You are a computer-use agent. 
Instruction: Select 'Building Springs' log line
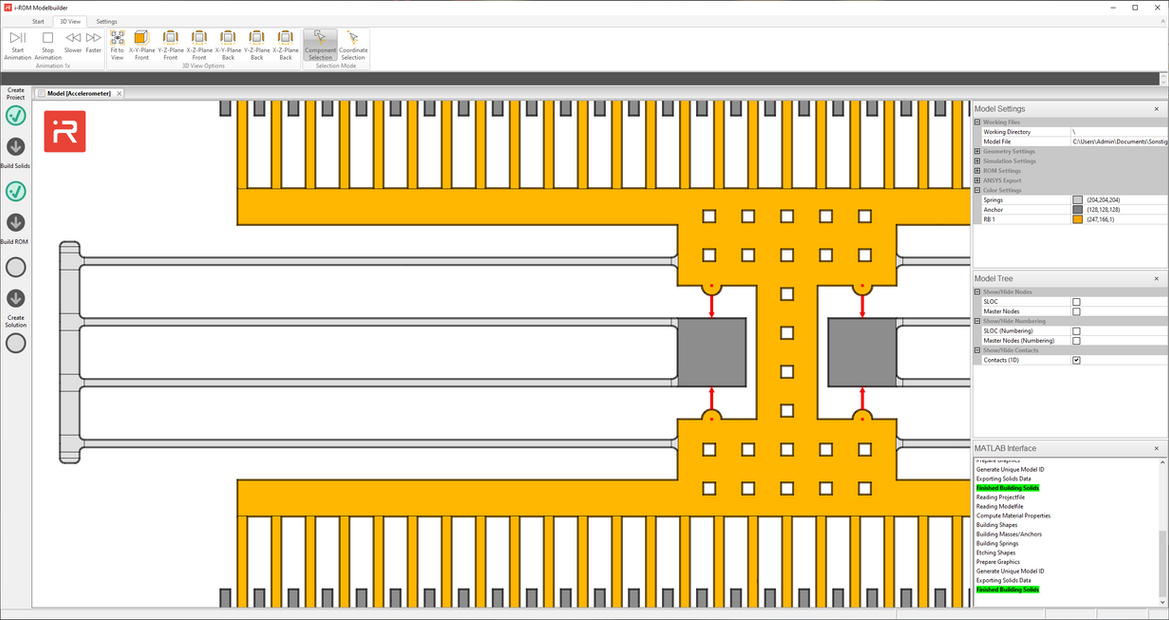click(x=997, y=543)
